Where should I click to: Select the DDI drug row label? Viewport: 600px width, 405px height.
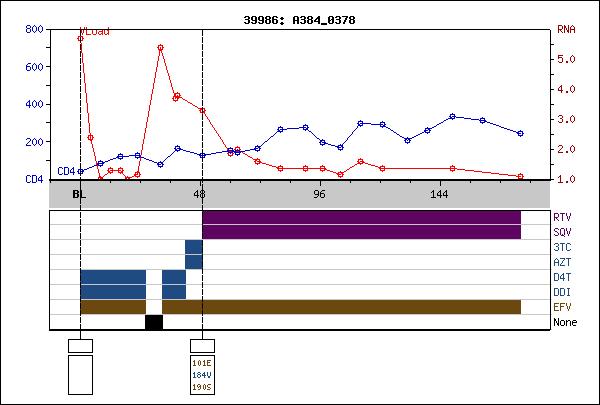click(563, 292)
